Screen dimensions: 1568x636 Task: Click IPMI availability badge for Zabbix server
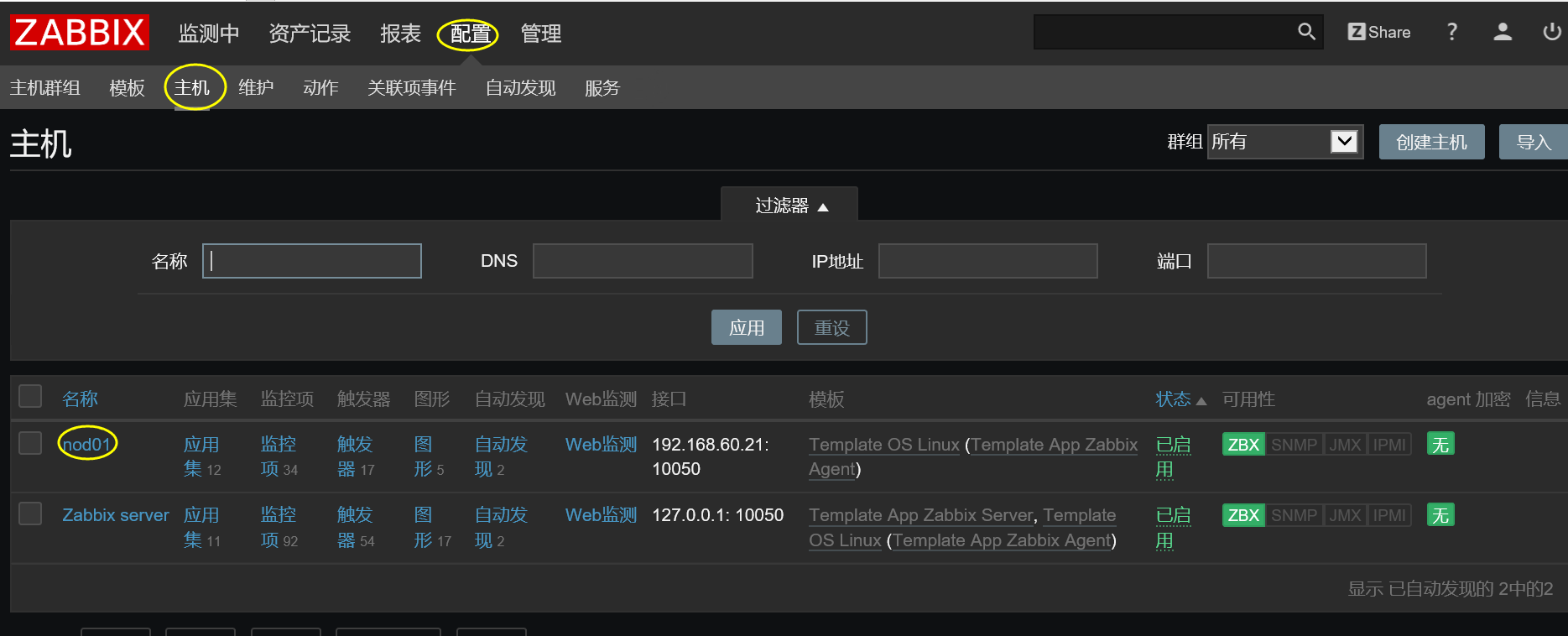pos(1389,515)
